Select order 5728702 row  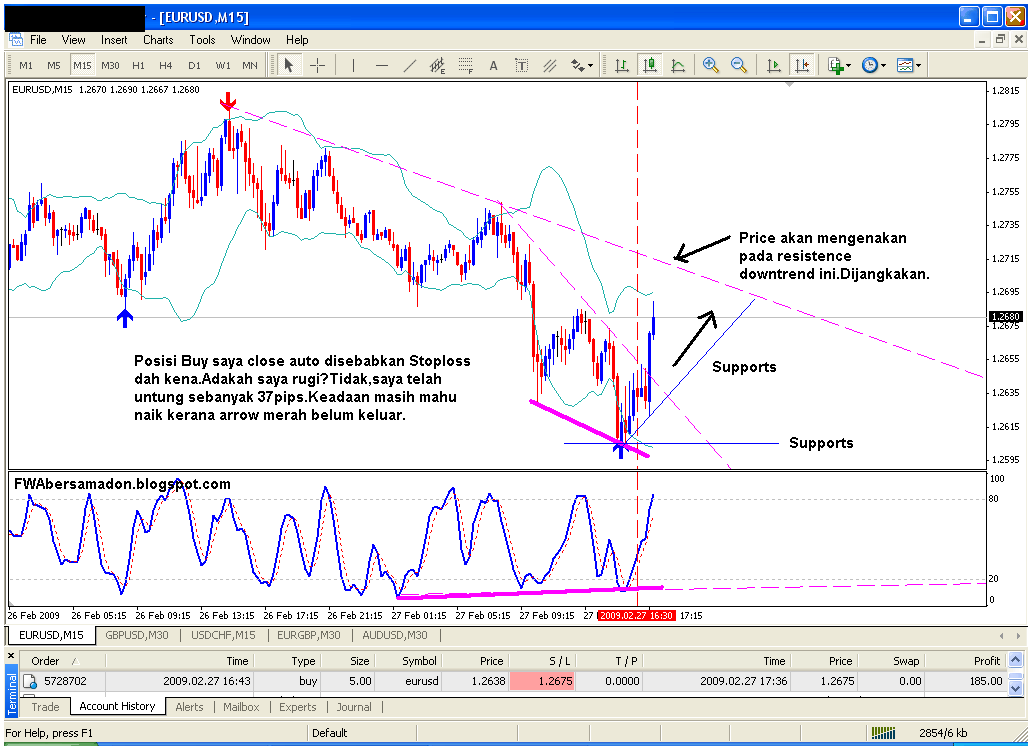click(x=513, y=681)
